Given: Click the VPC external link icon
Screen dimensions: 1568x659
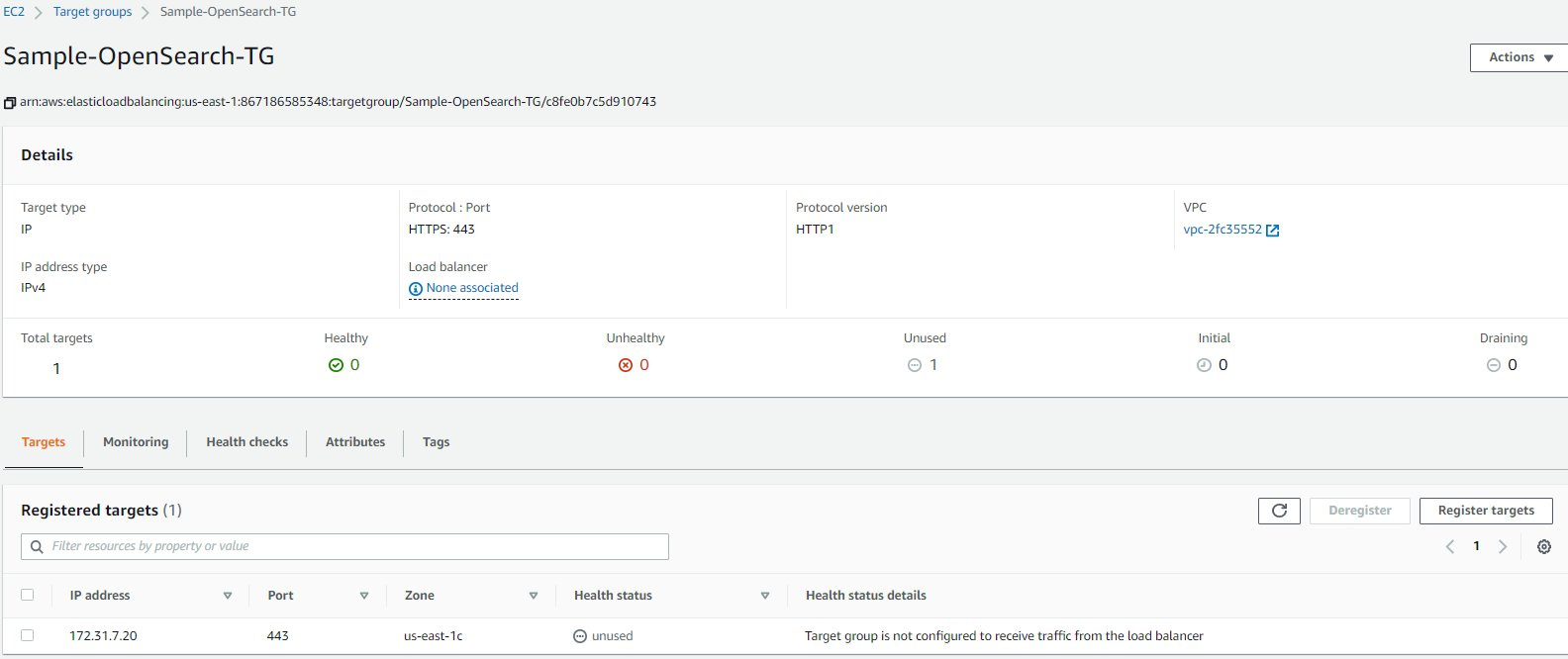Looking at the screenshot, I should coord(1273,231).
